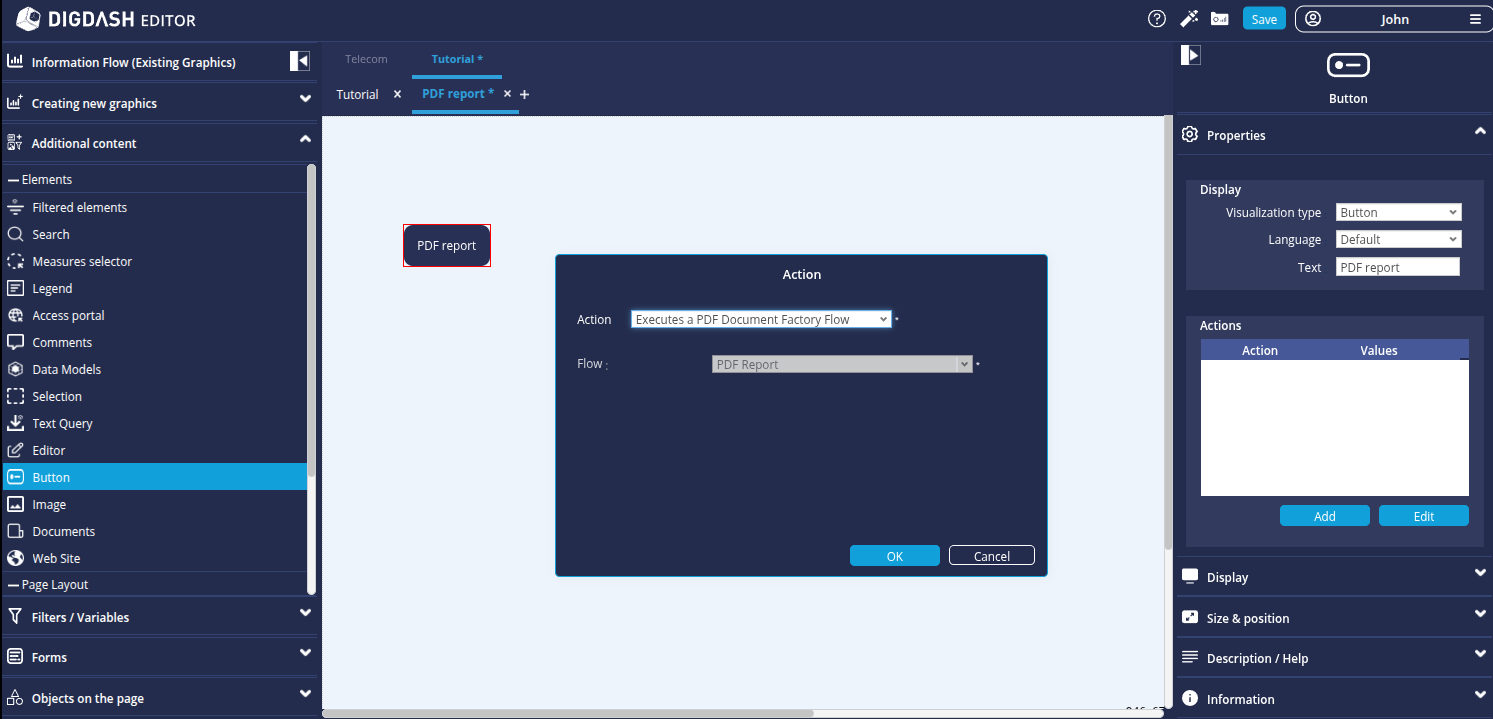Select the Data Models element
This screenshot has height=719, width=1493.
click(x=66, y=369)
